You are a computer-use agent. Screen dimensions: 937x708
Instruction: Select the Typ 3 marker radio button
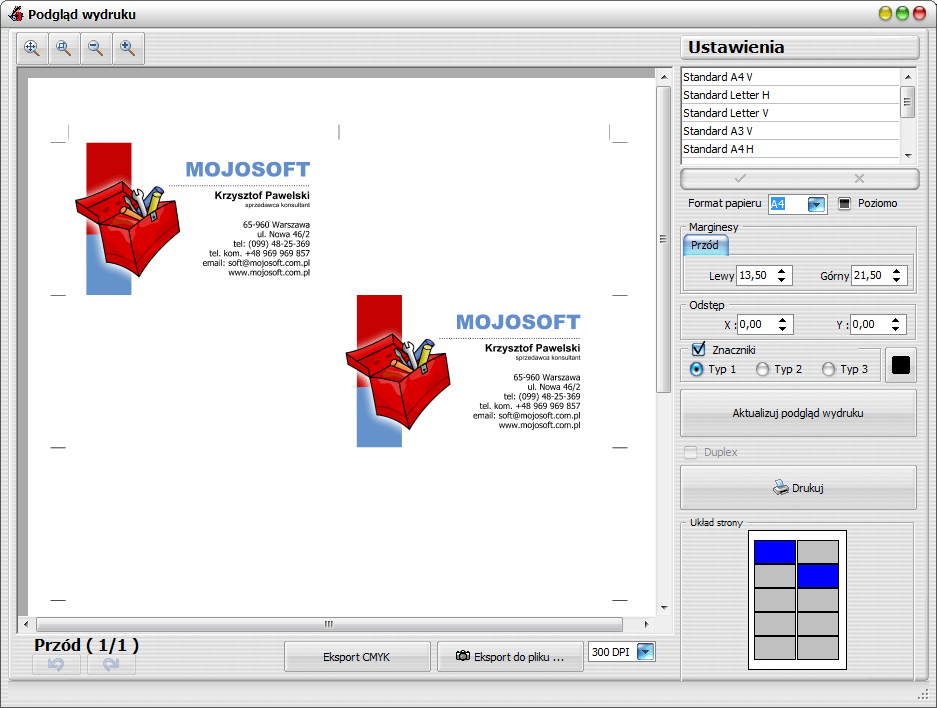[x=828, y=369]
